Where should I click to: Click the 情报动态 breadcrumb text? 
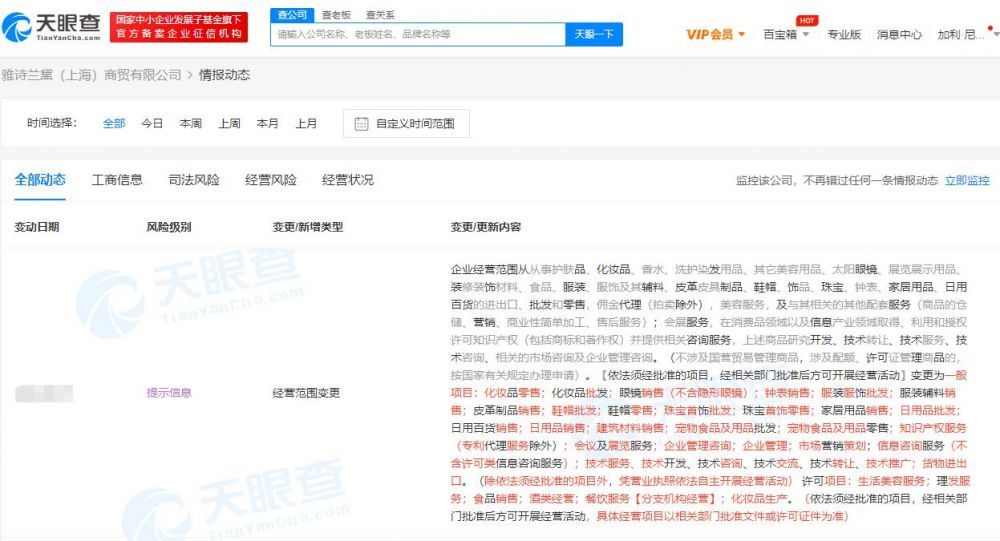(224, 75)
